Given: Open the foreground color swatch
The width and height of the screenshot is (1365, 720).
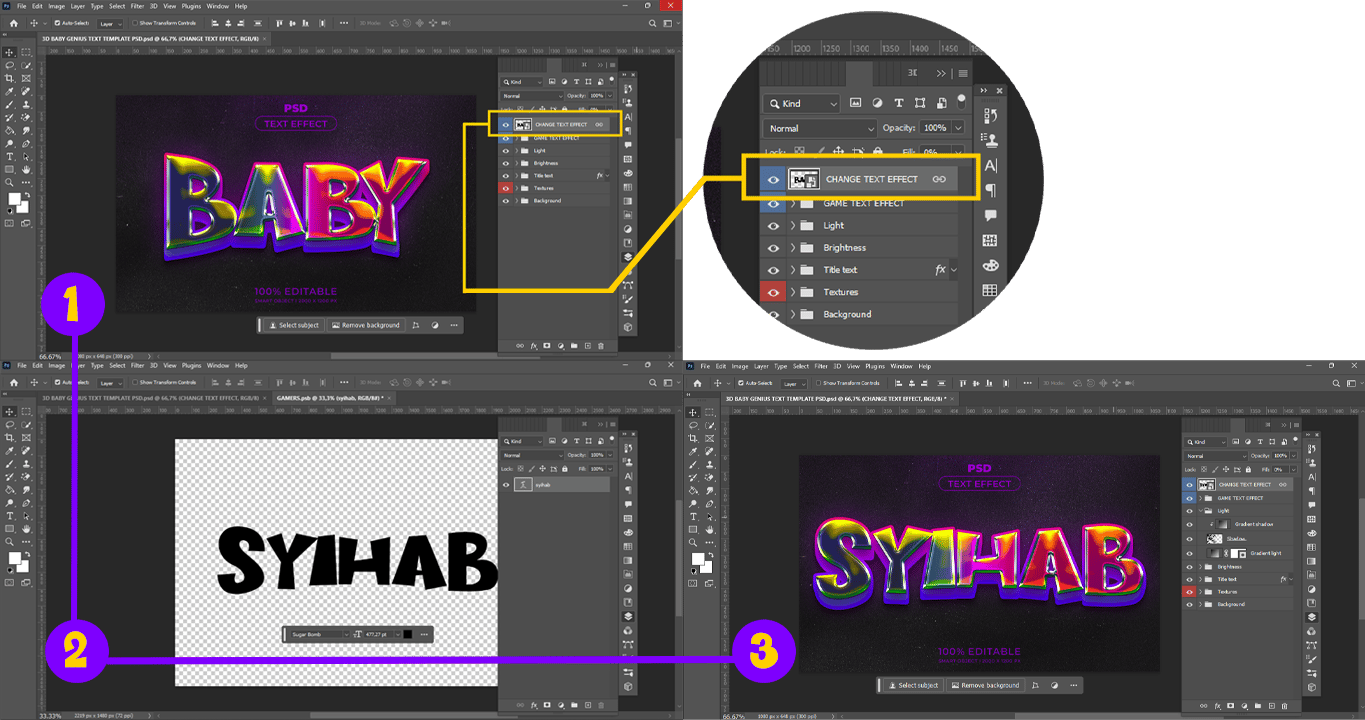Looking at the screenshot, I should pyautogui.click(x=14, y=199).
